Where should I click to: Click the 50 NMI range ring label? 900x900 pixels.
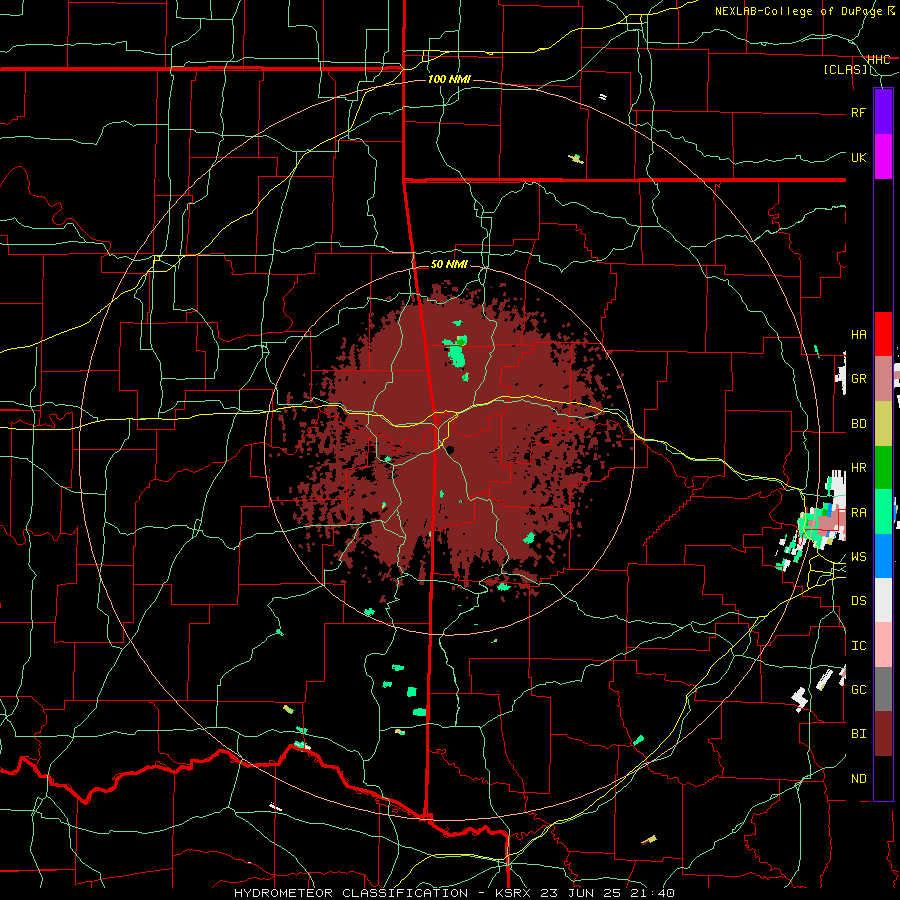449,264
